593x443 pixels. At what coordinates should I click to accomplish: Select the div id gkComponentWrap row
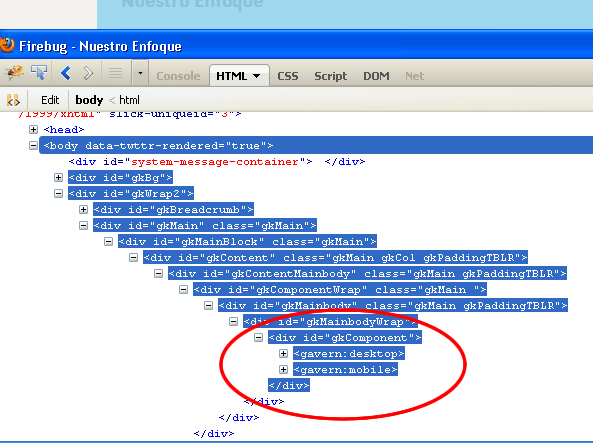(340, 289)
